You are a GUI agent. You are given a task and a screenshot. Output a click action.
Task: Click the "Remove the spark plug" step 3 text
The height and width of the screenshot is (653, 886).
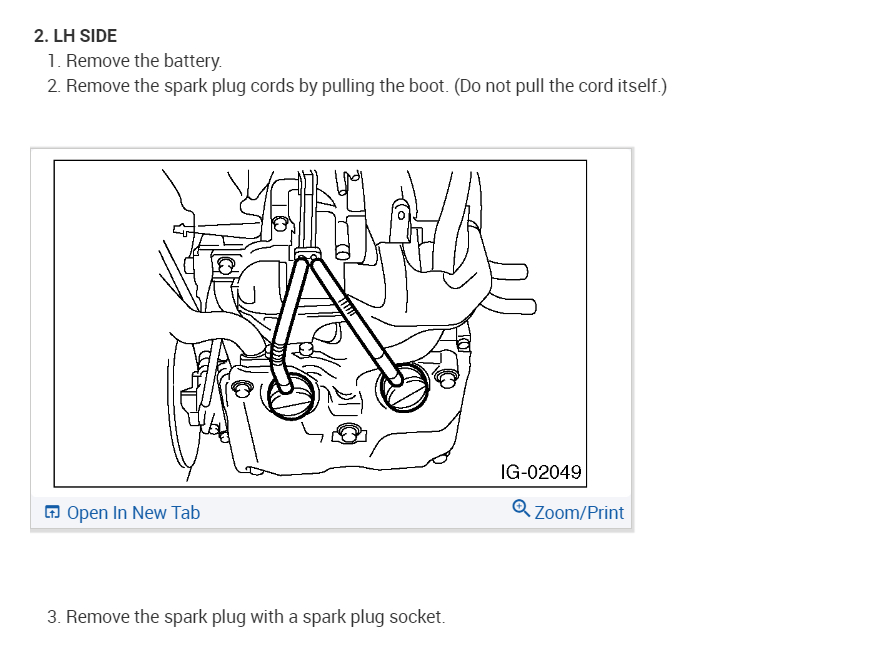point(255,617)
